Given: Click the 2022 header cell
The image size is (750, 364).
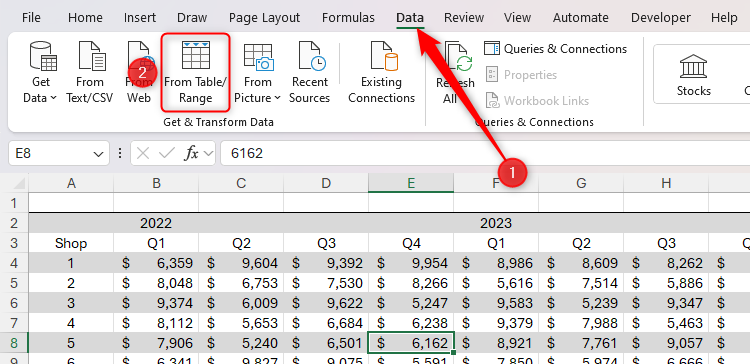Looking at the screenshot, I should pyautogui.click(x=156, y=223).
